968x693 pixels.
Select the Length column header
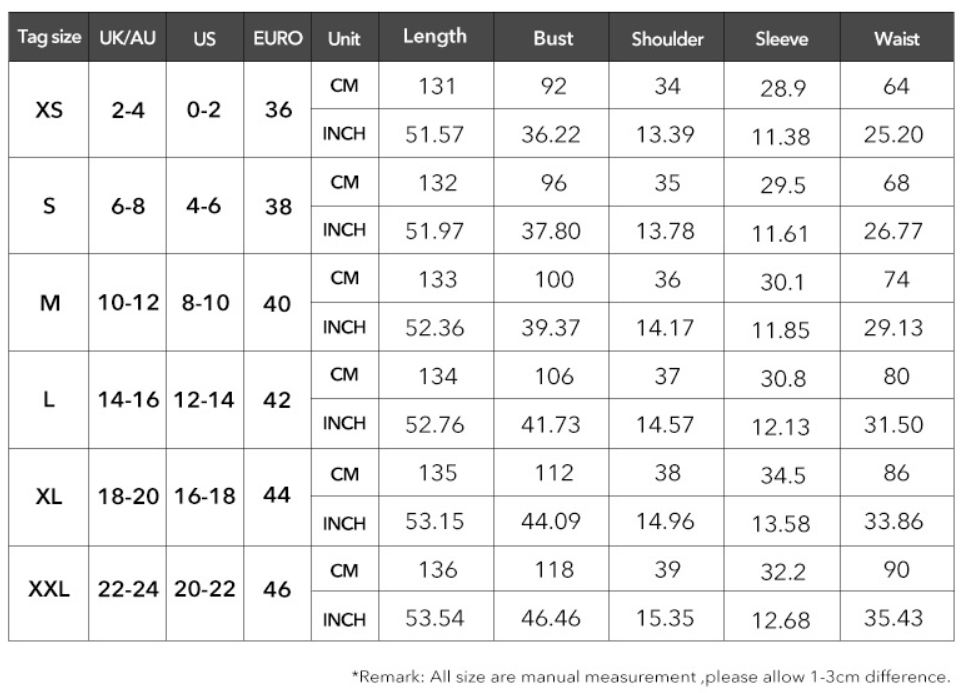coord(436,37)
